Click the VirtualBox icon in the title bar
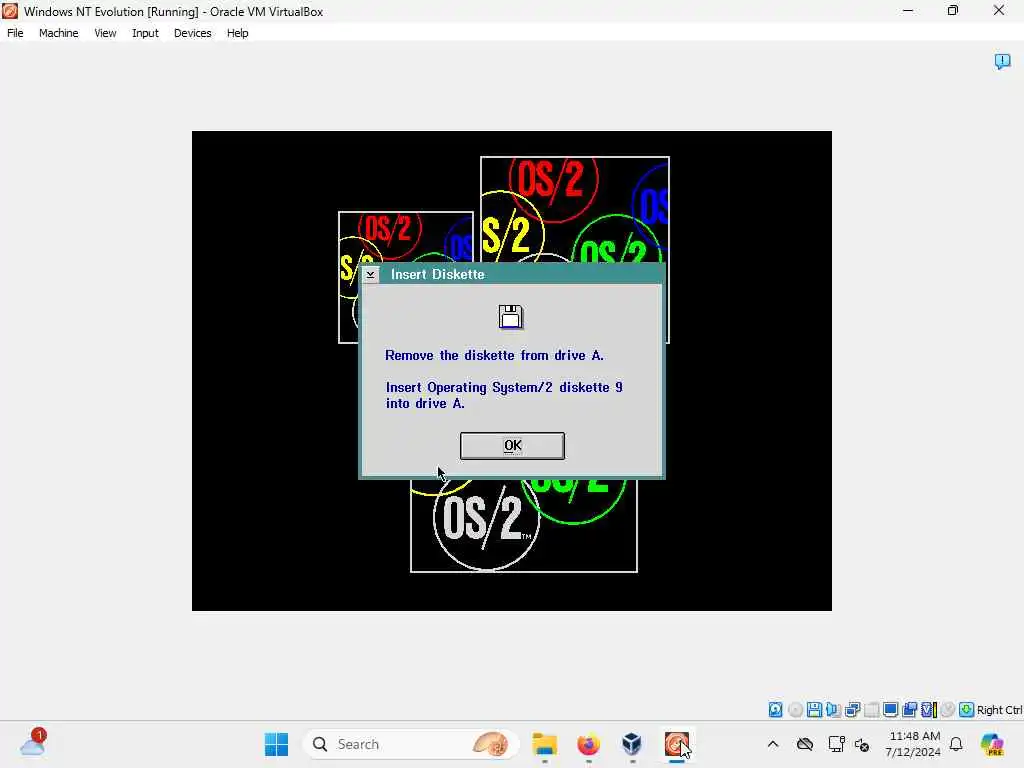The width and height of the screenshot is (1024, 768). click(x=10, y=11)
